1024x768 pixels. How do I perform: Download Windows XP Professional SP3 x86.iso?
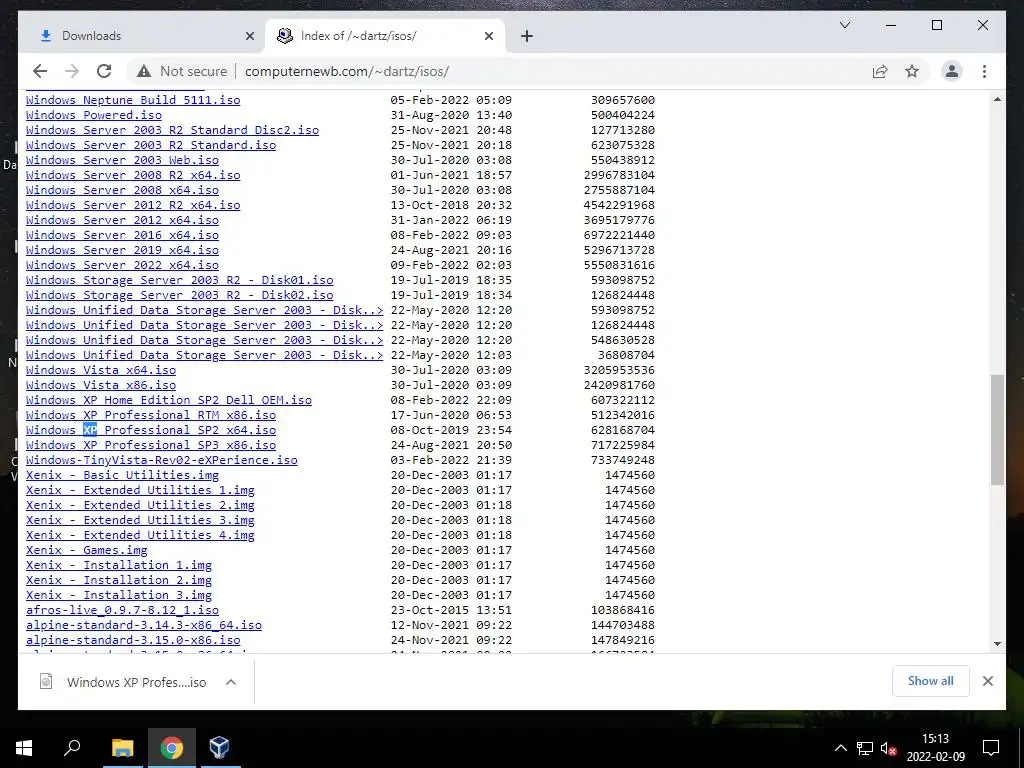[x=151, y=445]
